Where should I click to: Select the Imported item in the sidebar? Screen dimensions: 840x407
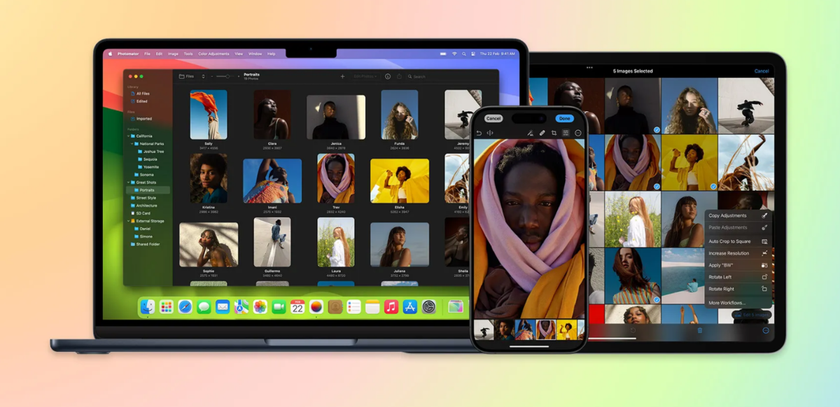point(148,119)
